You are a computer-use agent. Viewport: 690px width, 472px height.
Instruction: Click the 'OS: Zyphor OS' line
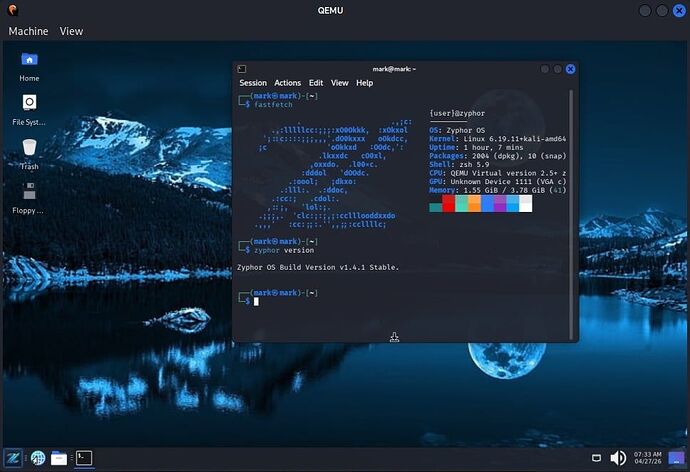457,131
